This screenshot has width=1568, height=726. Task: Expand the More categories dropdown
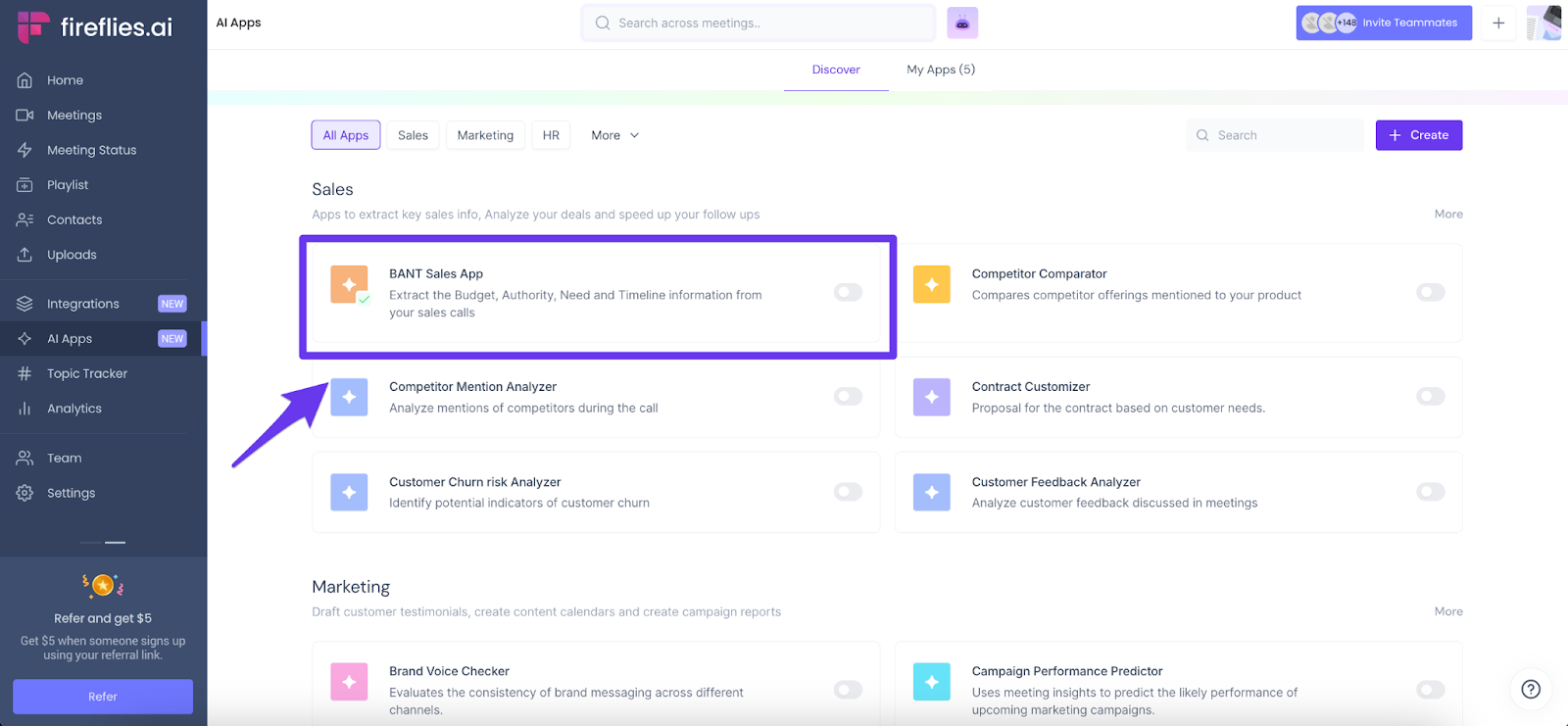point(615,135)
